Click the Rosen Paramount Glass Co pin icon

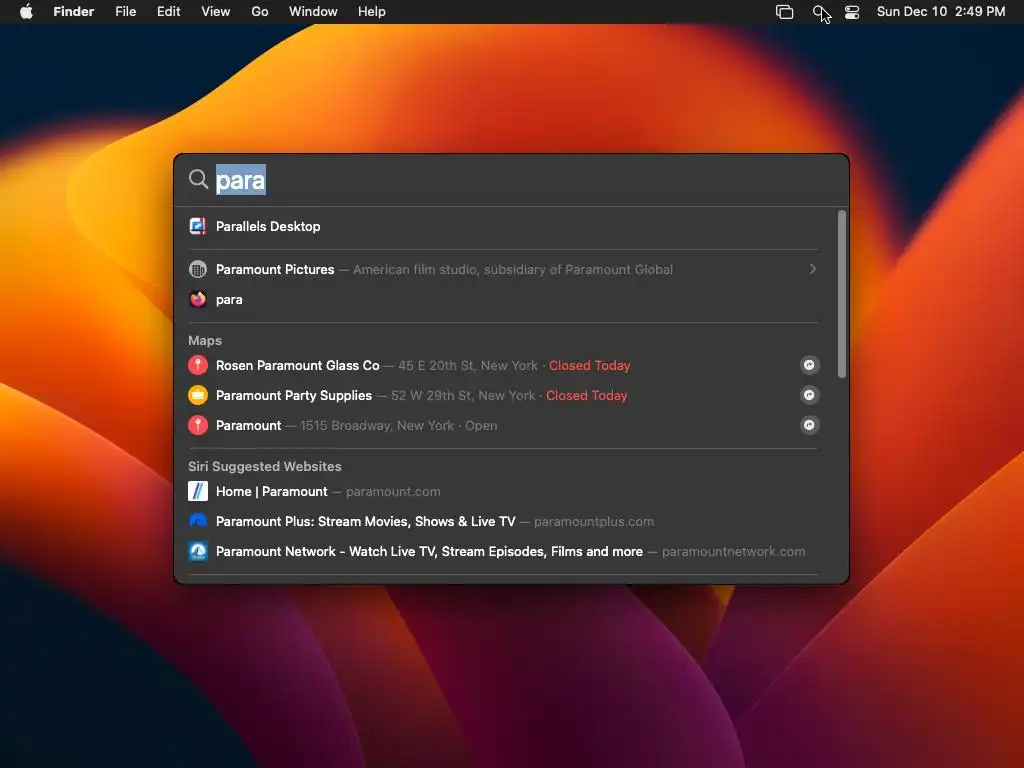pyautogui.click(x=198, y=365)
